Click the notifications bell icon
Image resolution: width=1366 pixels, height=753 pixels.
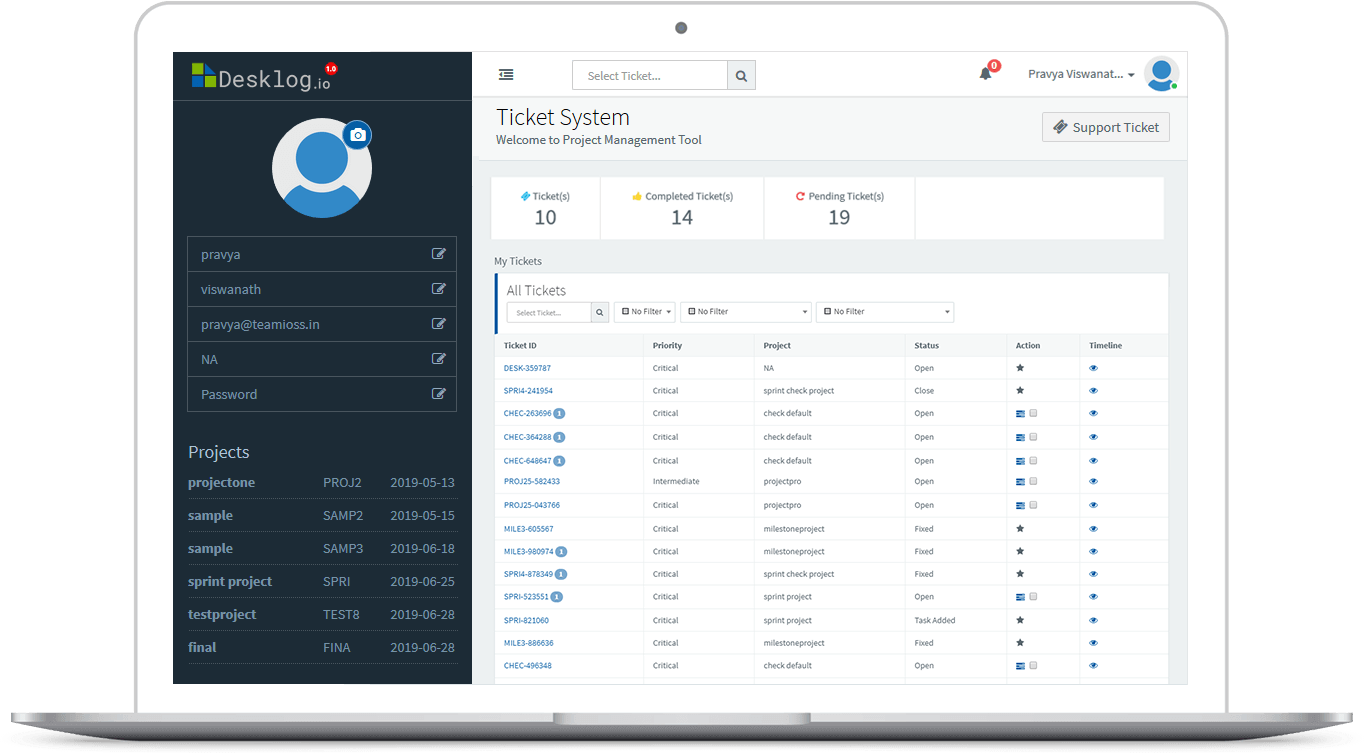[984, 73]
